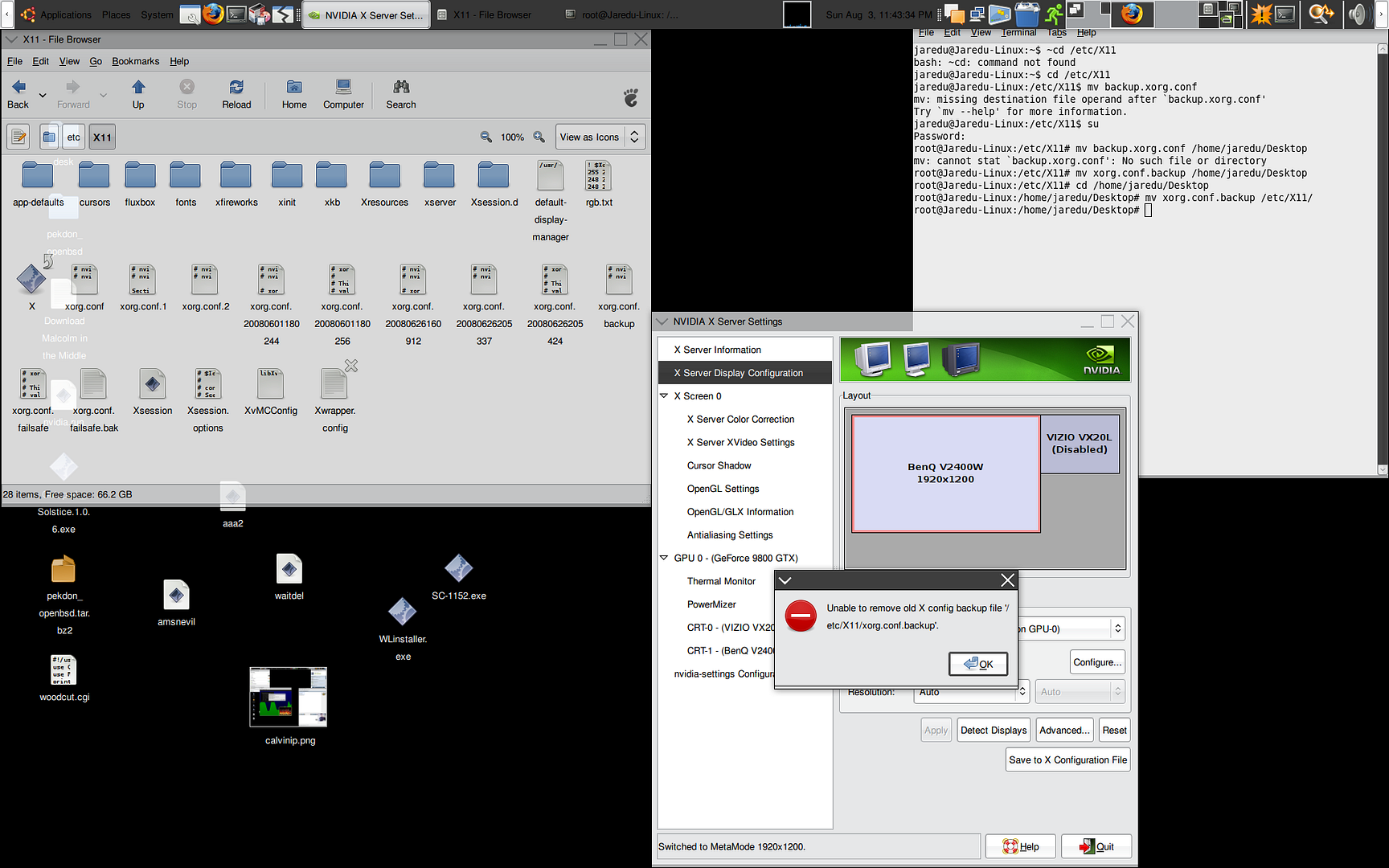Click Save to X Configuration File

coord(1067,759)
